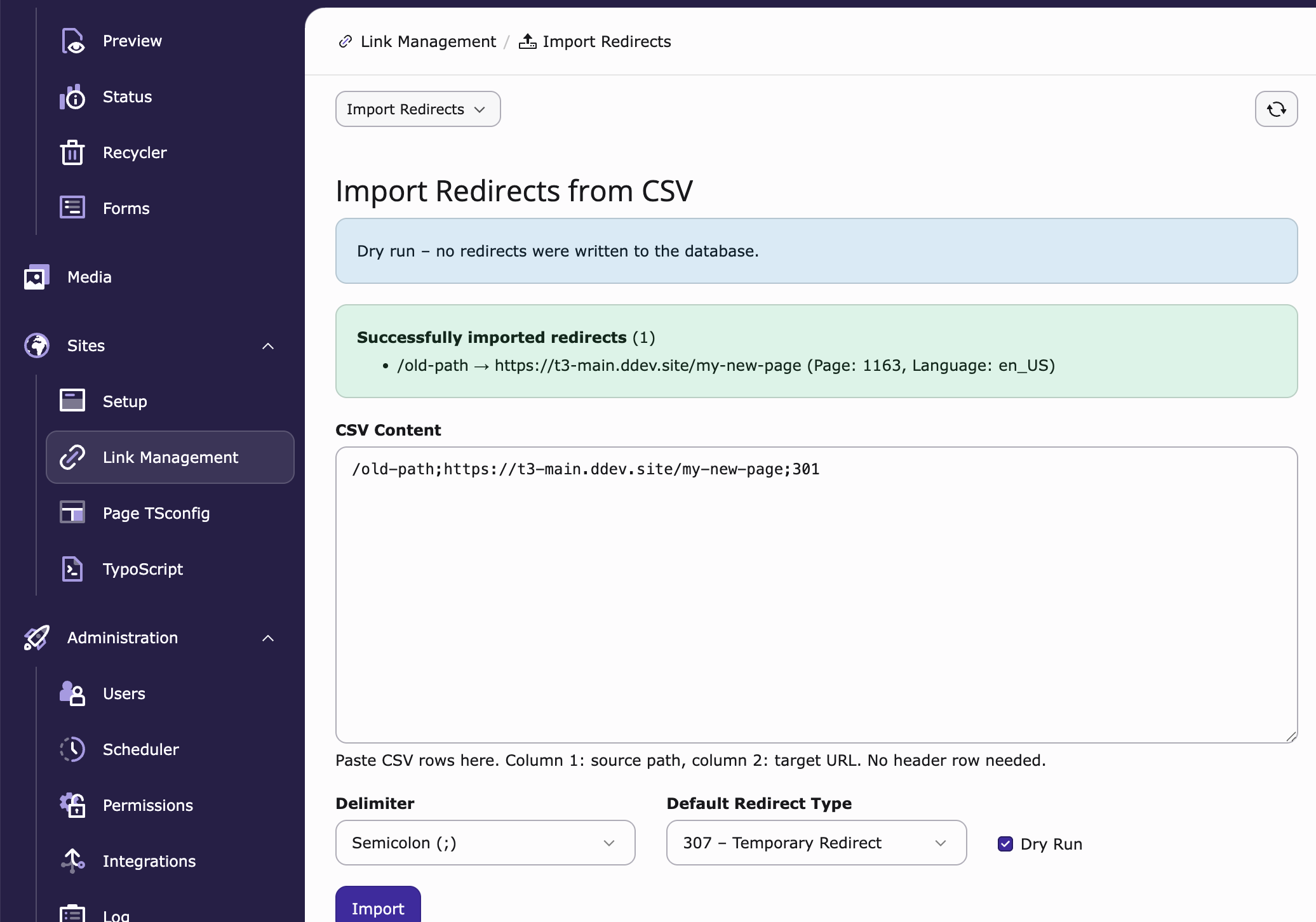1316x922 pixels.
Task: Open the Link Management menu entry
Action: coord(170,457)
